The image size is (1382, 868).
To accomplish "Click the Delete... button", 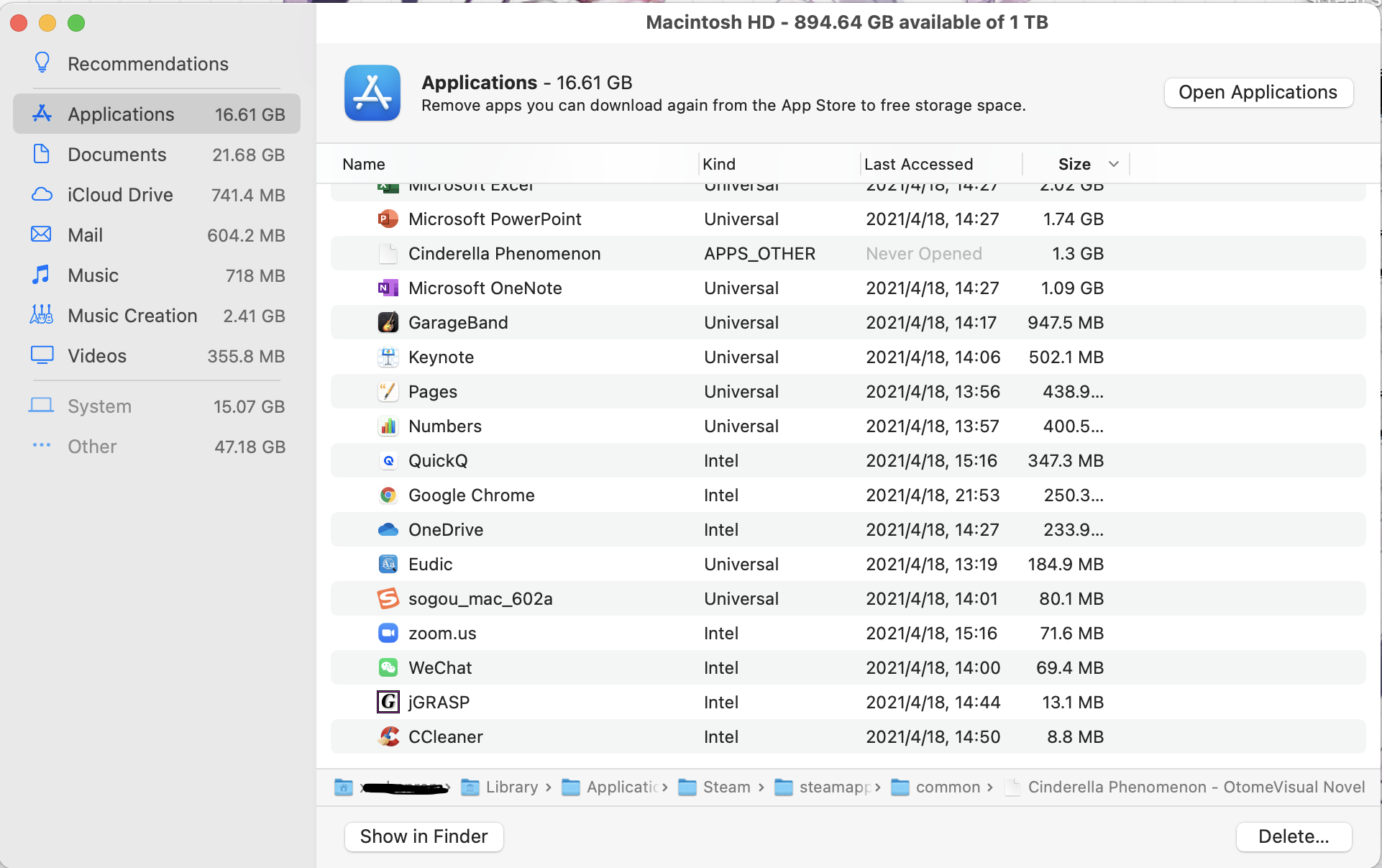I will [1293, 836].
